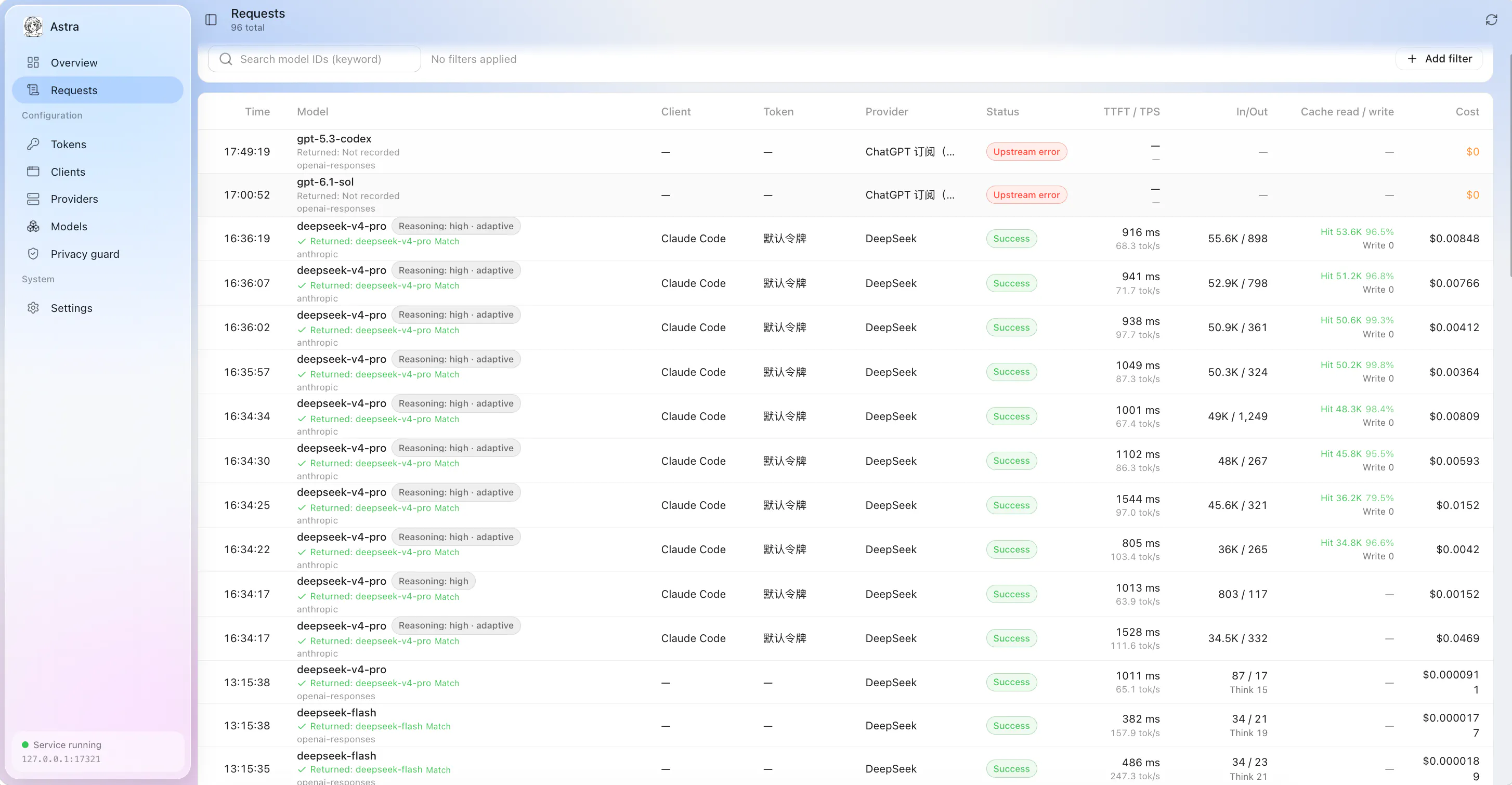1512x785 pixels.
Task: Click Reasoning: high badge at 16:34:17
Action: [x=433, y=581]
